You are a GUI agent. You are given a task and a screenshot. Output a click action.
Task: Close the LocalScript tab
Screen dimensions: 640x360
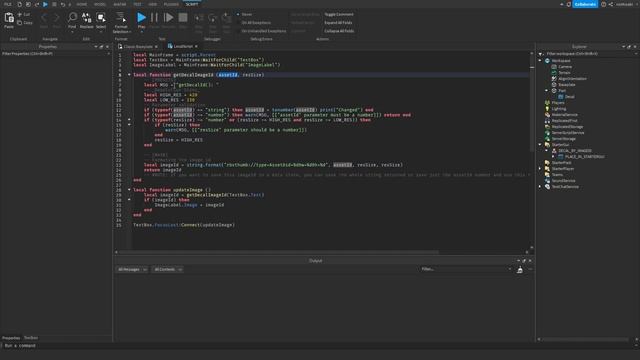tap(196, 47)
